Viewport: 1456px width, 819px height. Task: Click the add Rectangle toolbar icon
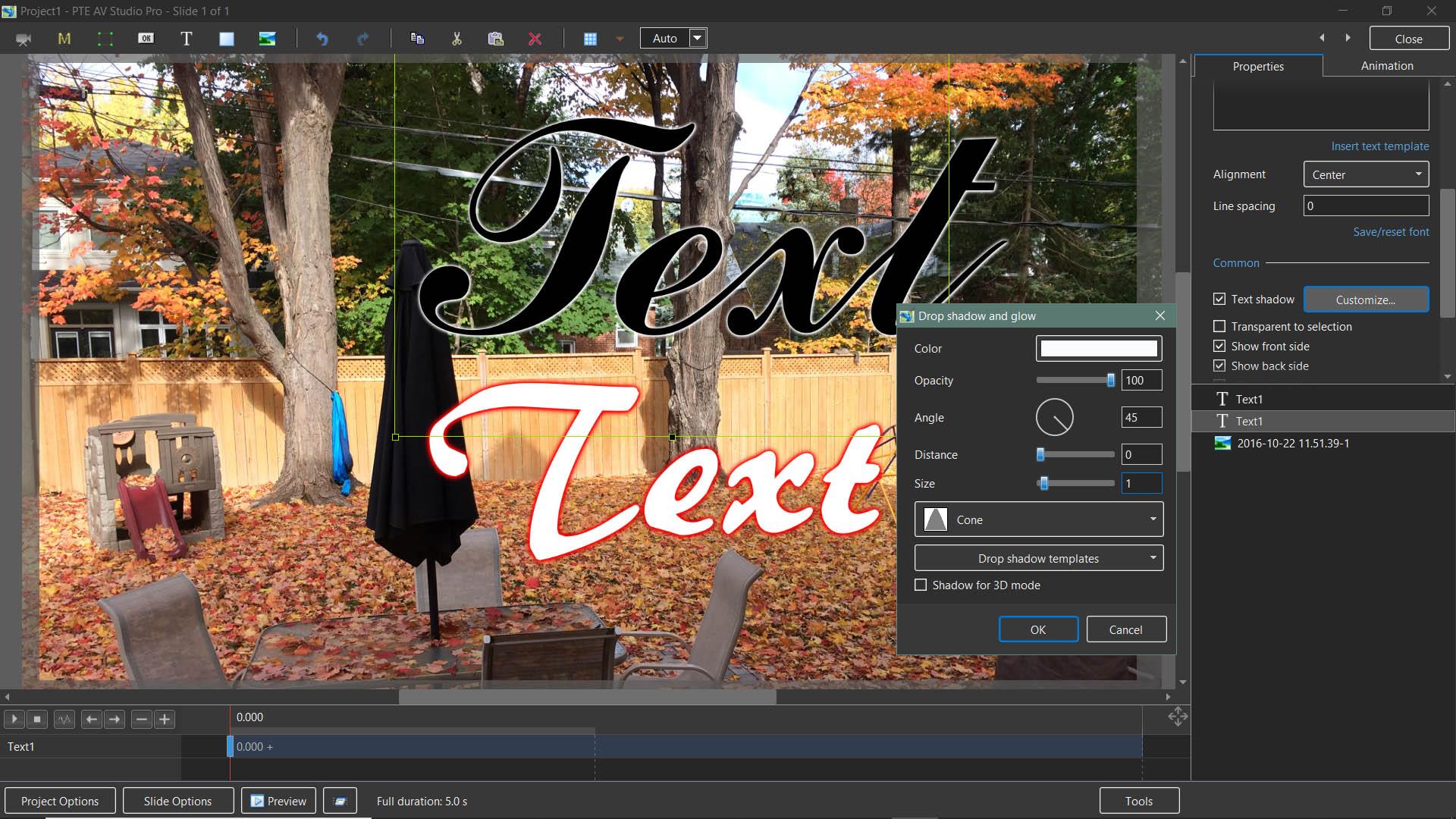click(226, 39)
